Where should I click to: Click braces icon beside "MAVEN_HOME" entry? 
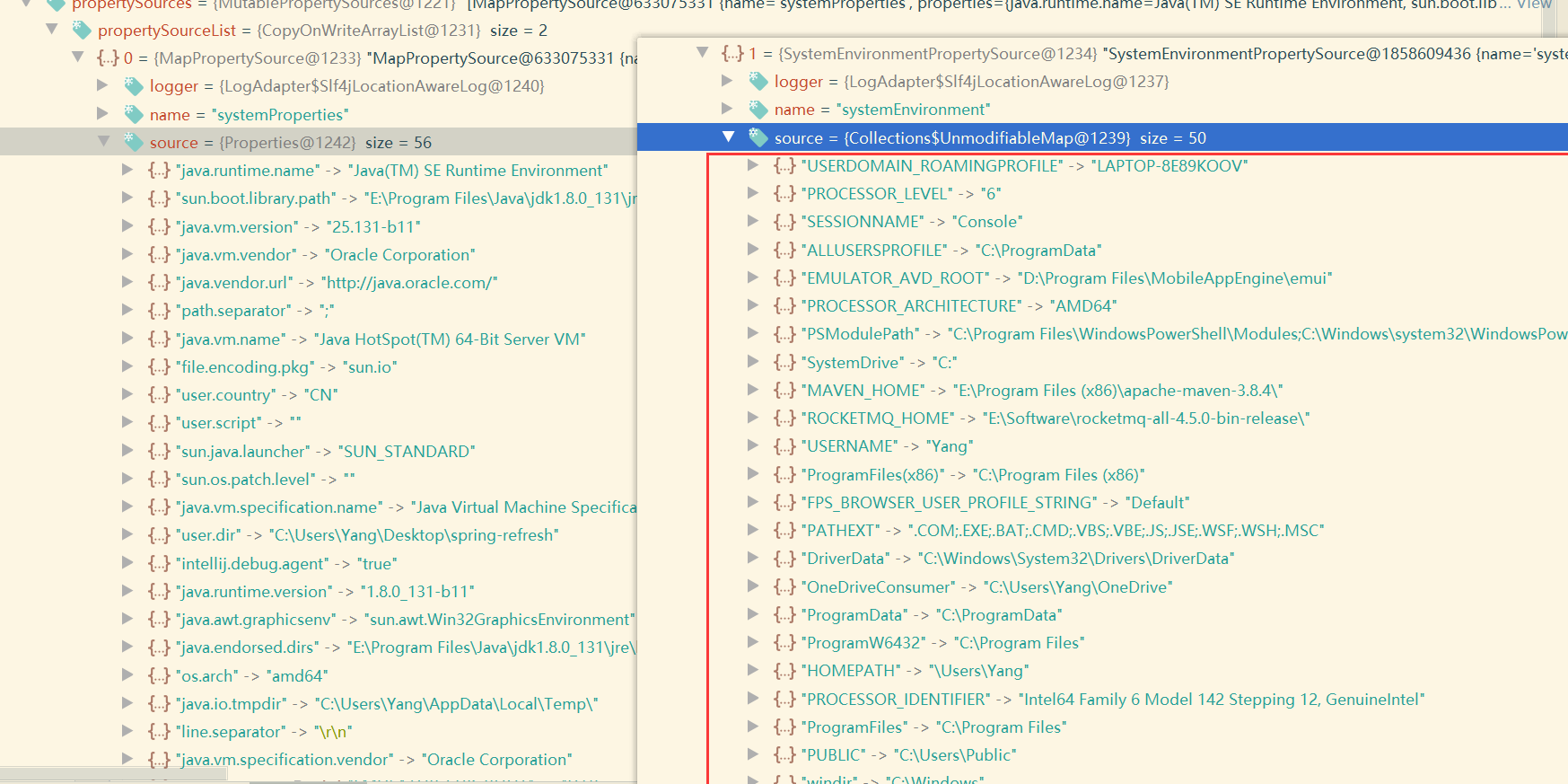(x=784, y=391)
